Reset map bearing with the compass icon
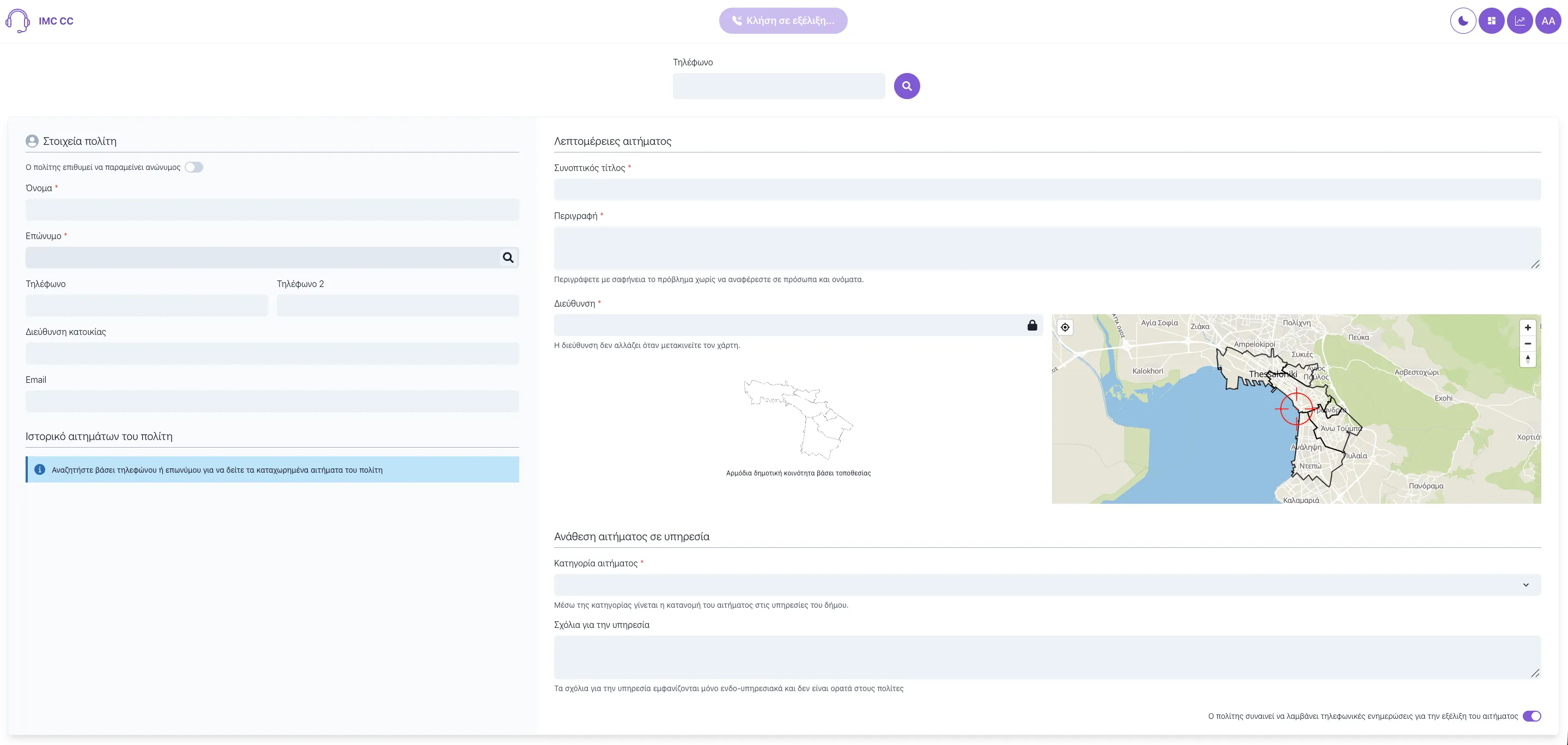 [x=1528, y=359]
